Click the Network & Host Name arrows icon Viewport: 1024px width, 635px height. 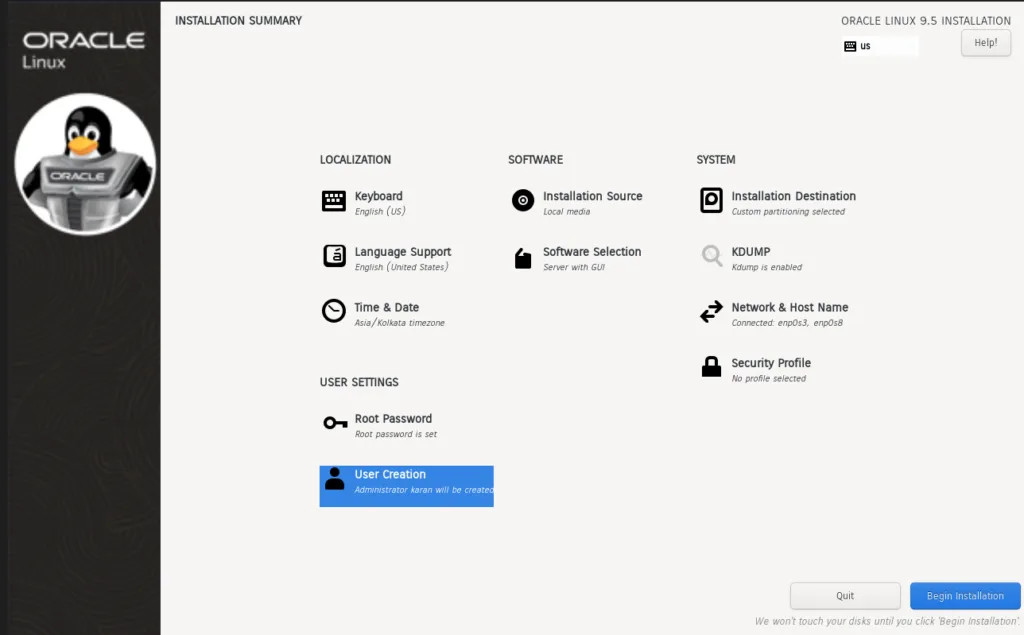click(x=711, y=312)
